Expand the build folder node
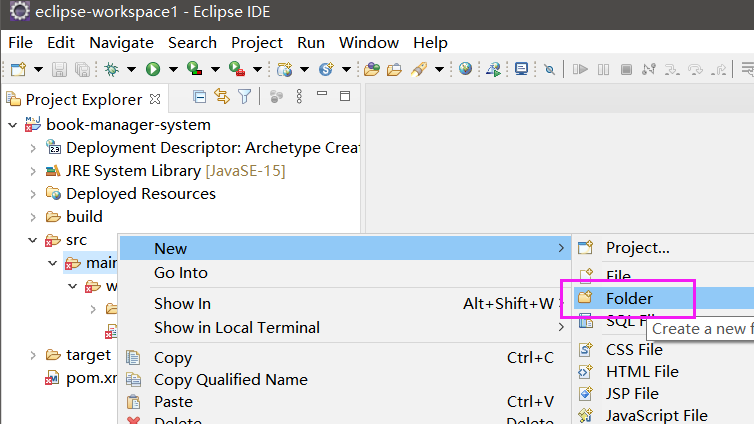This screenshot has height=424, width=754. coord(33,217)
